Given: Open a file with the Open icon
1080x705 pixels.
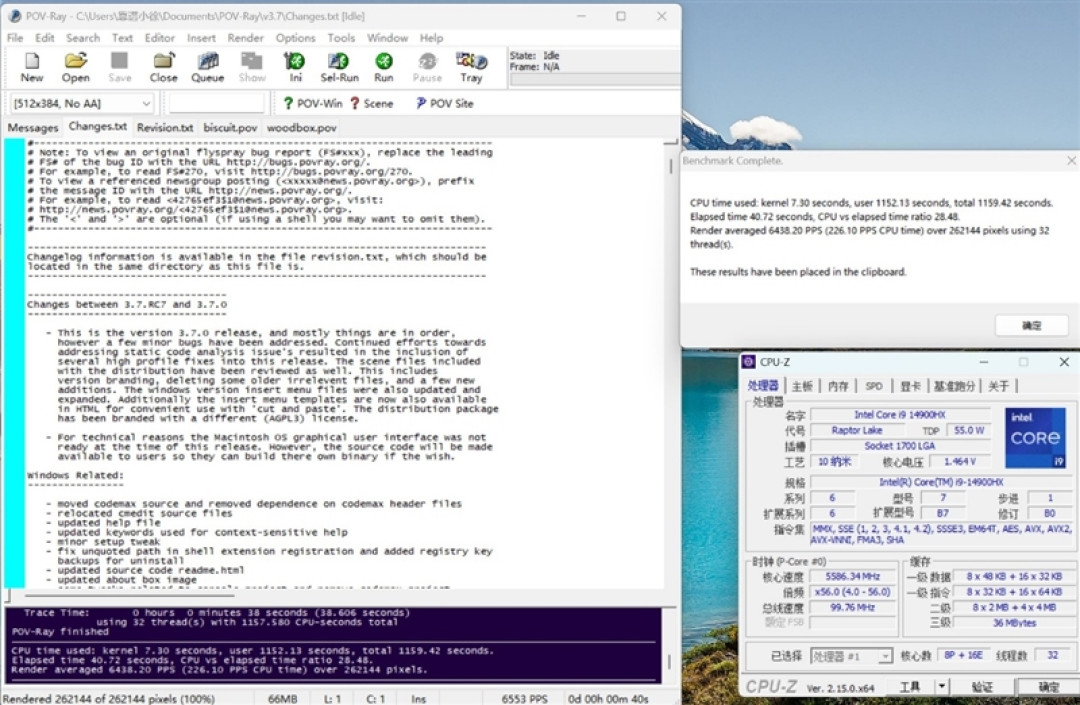Looking at the screenshot, I should 76,67.
